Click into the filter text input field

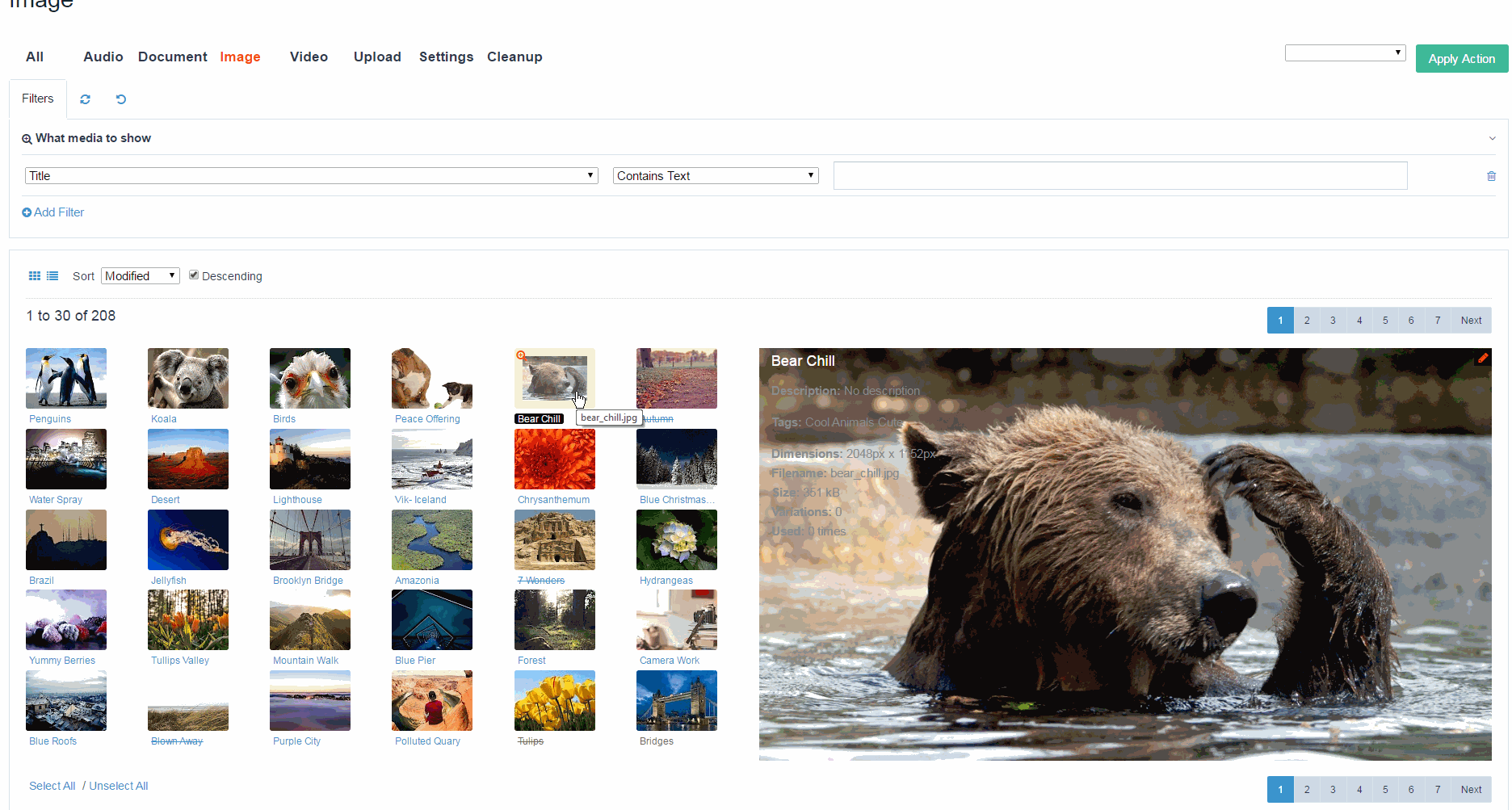(x=1119, y=176)
